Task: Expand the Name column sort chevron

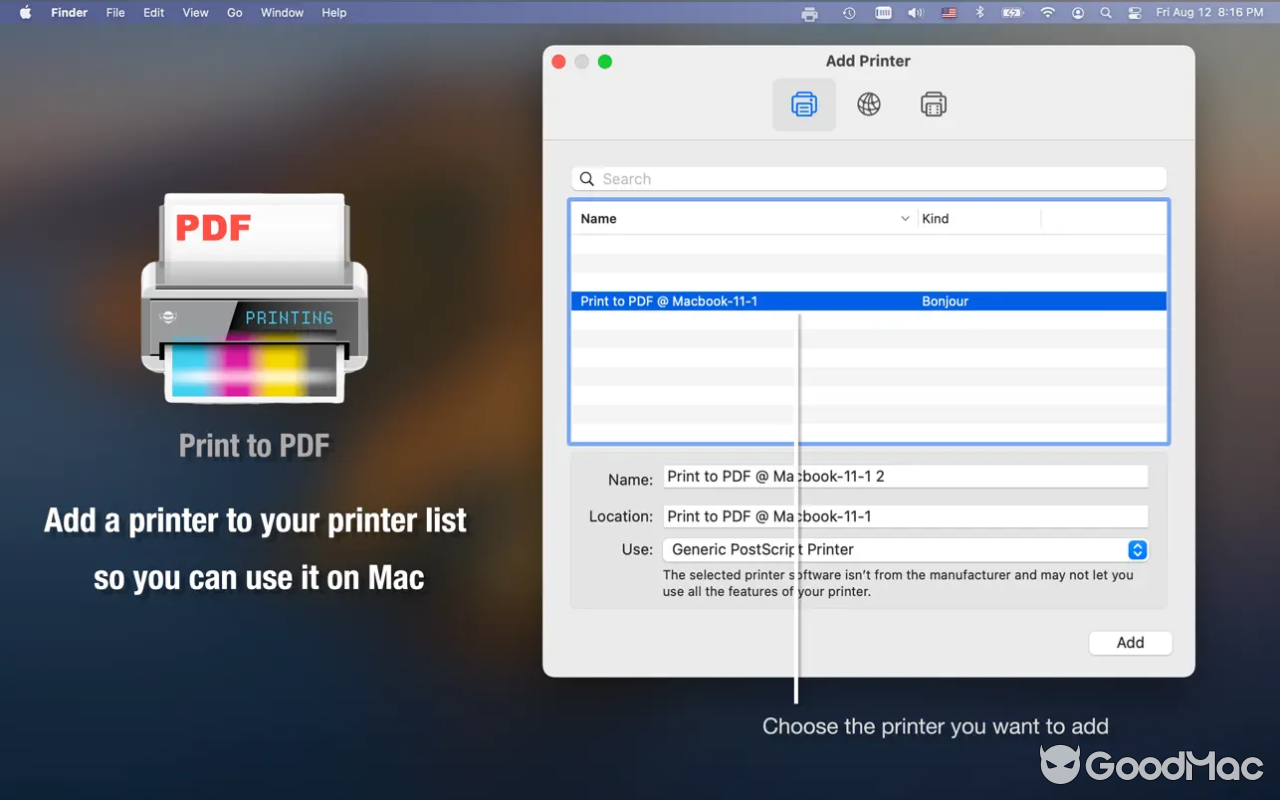Action: coord(905,218)
